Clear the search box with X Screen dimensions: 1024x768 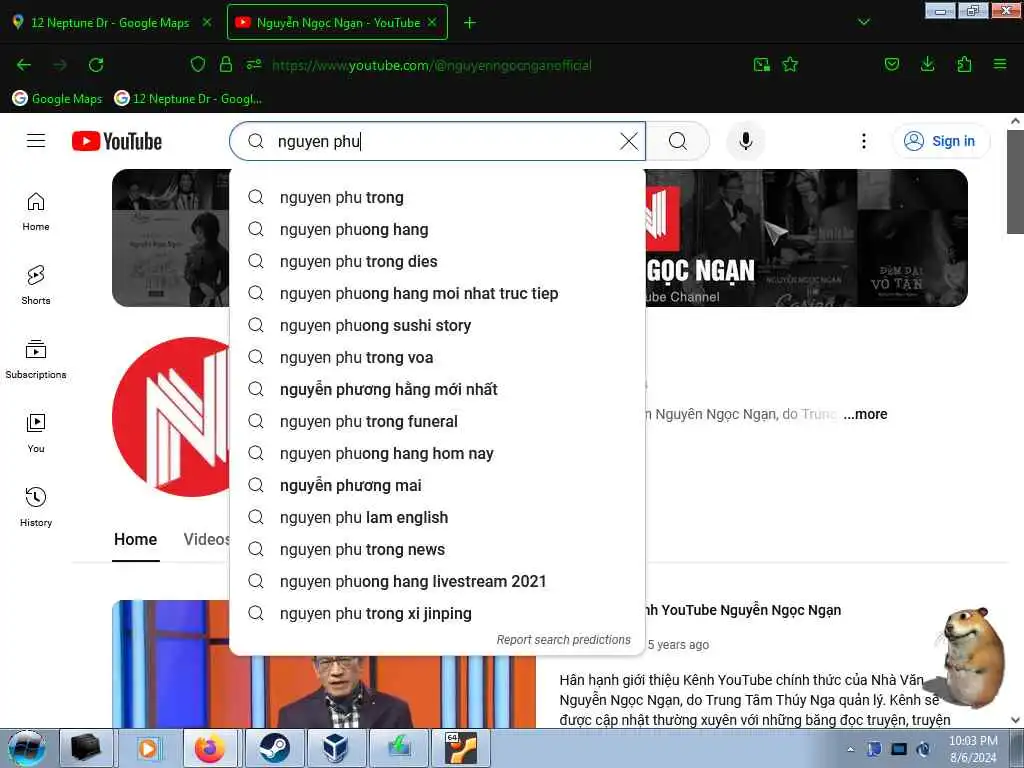point(629,141)
